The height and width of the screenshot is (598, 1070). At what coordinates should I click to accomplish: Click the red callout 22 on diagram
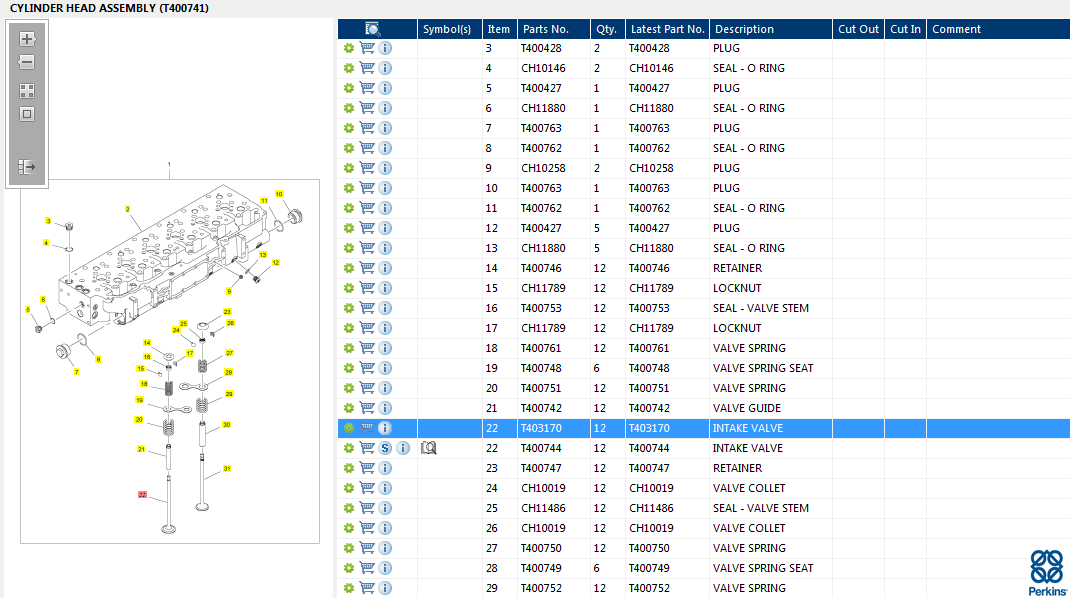pos(142,494)
